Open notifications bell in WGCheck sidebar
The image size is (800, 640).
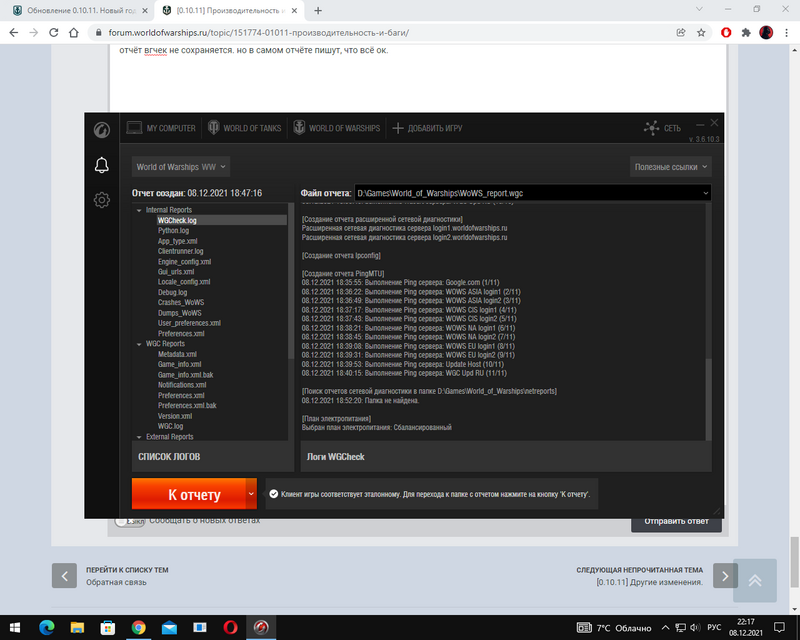(102, 165)
